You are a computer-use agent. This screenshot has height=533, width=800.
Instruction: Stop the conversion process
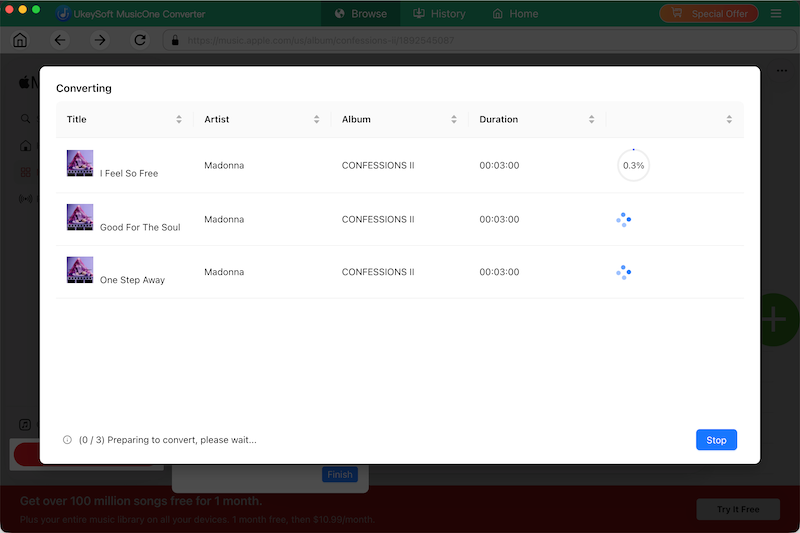pos(716,440)
